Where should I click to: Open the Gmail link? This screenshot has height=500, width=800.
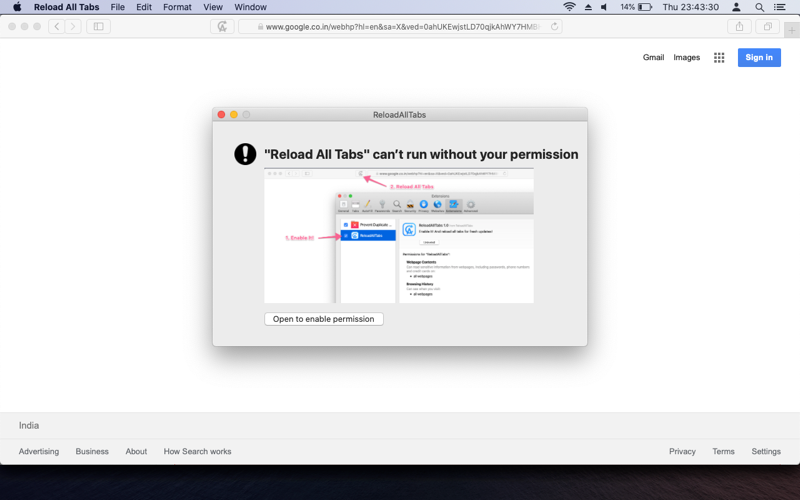pos(653,58)
